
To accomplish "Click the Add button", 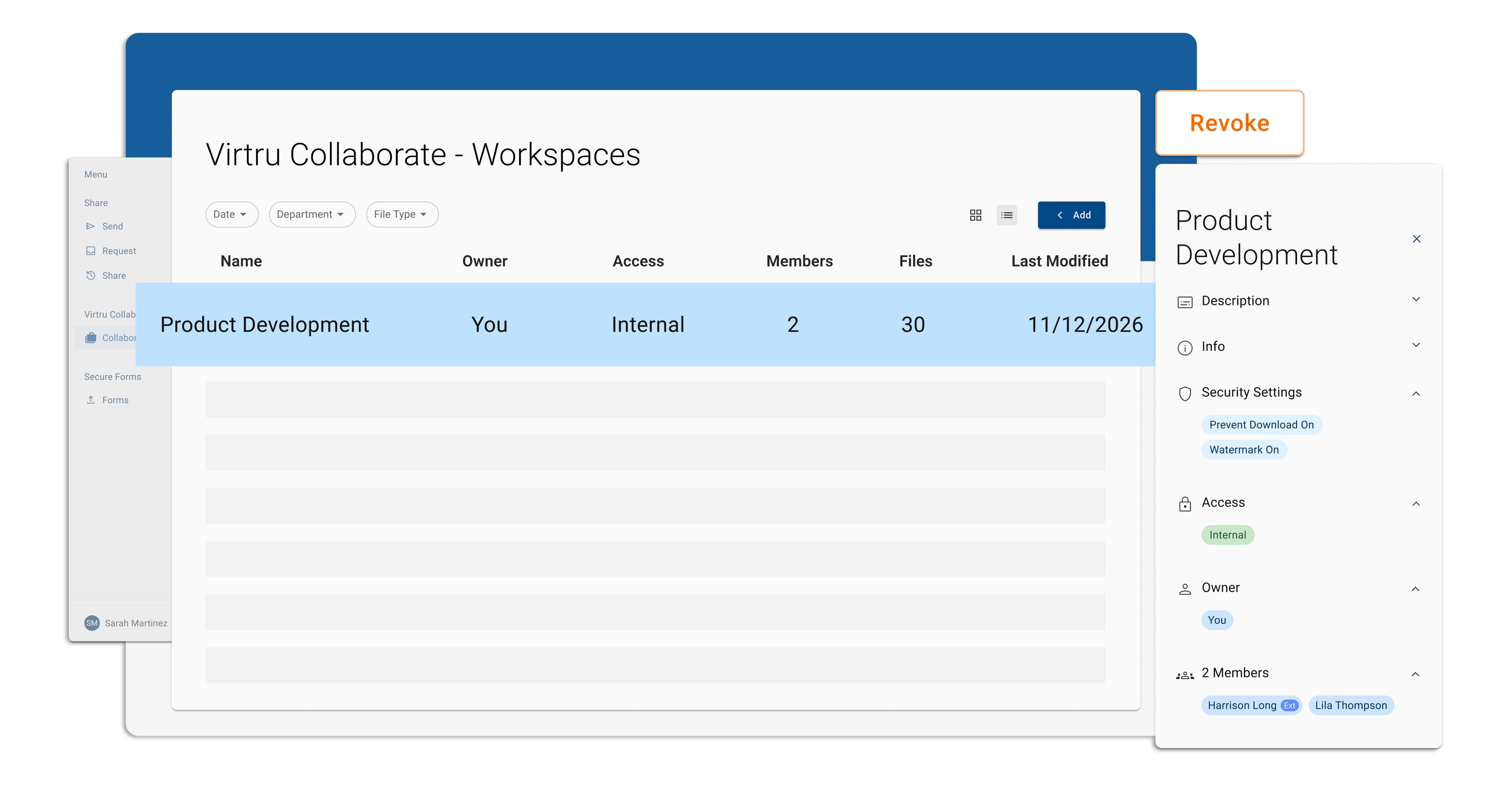I will [x=1071, y=215].
